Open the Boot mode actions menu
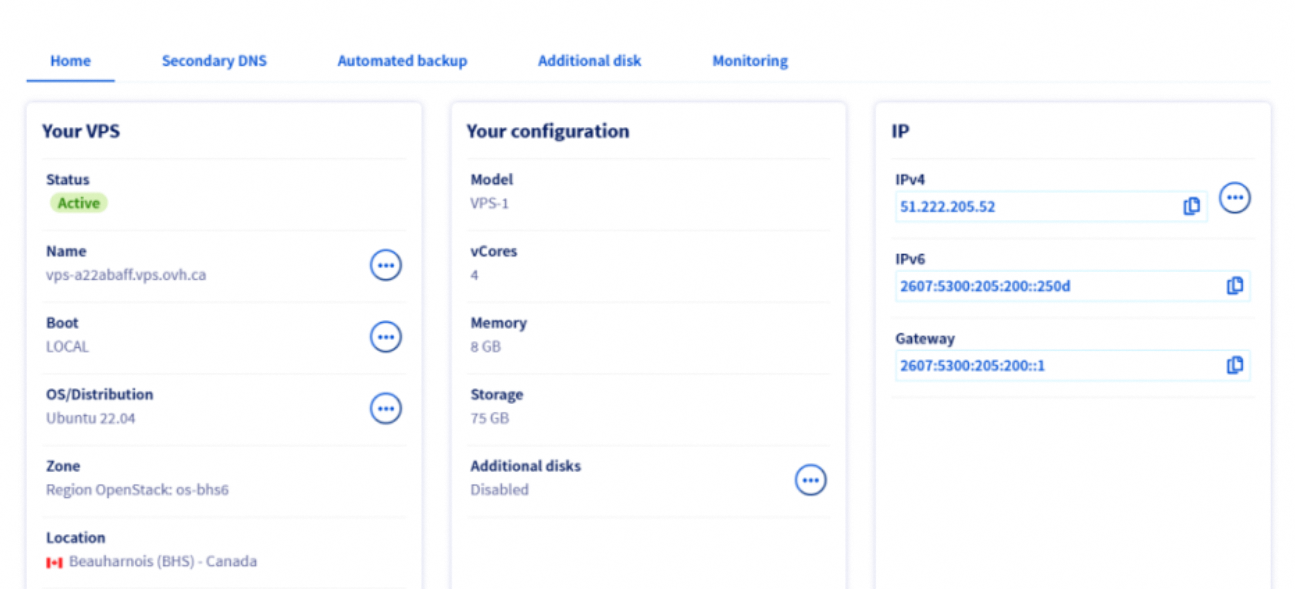Screen dimensions: 1295x589 [x=386, y=337]
